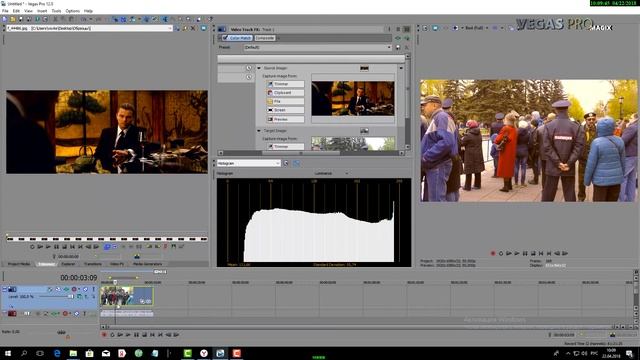Image resolution: width=640 pixels, height=360 pixels.
Task: Switch to the Transitions tab
Action: pyautogui.click(x=93, y=264)
